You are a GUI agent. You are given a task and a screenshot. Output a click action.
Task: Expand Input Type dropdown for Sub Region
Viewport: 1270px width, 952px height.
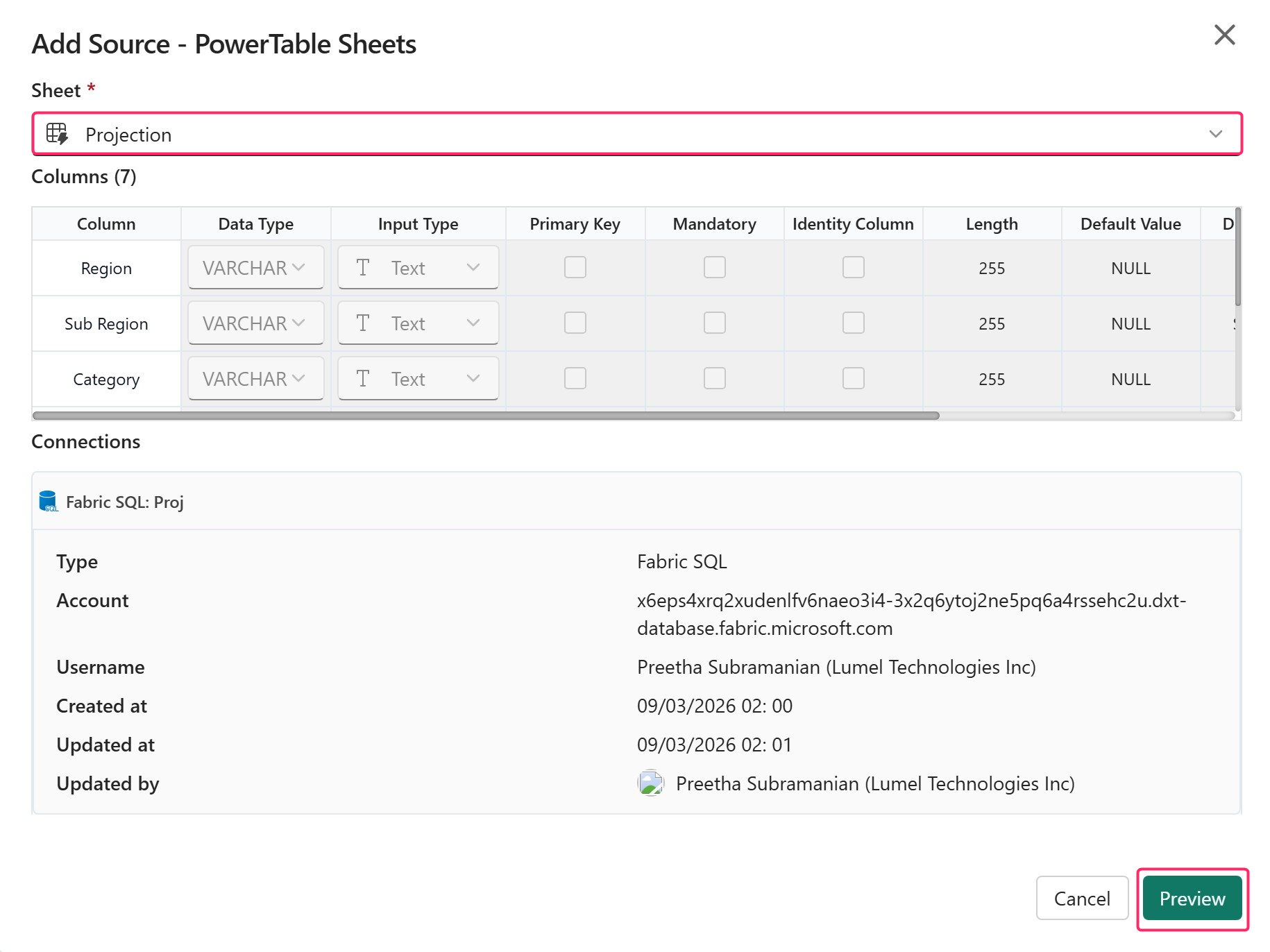(418, 323)
